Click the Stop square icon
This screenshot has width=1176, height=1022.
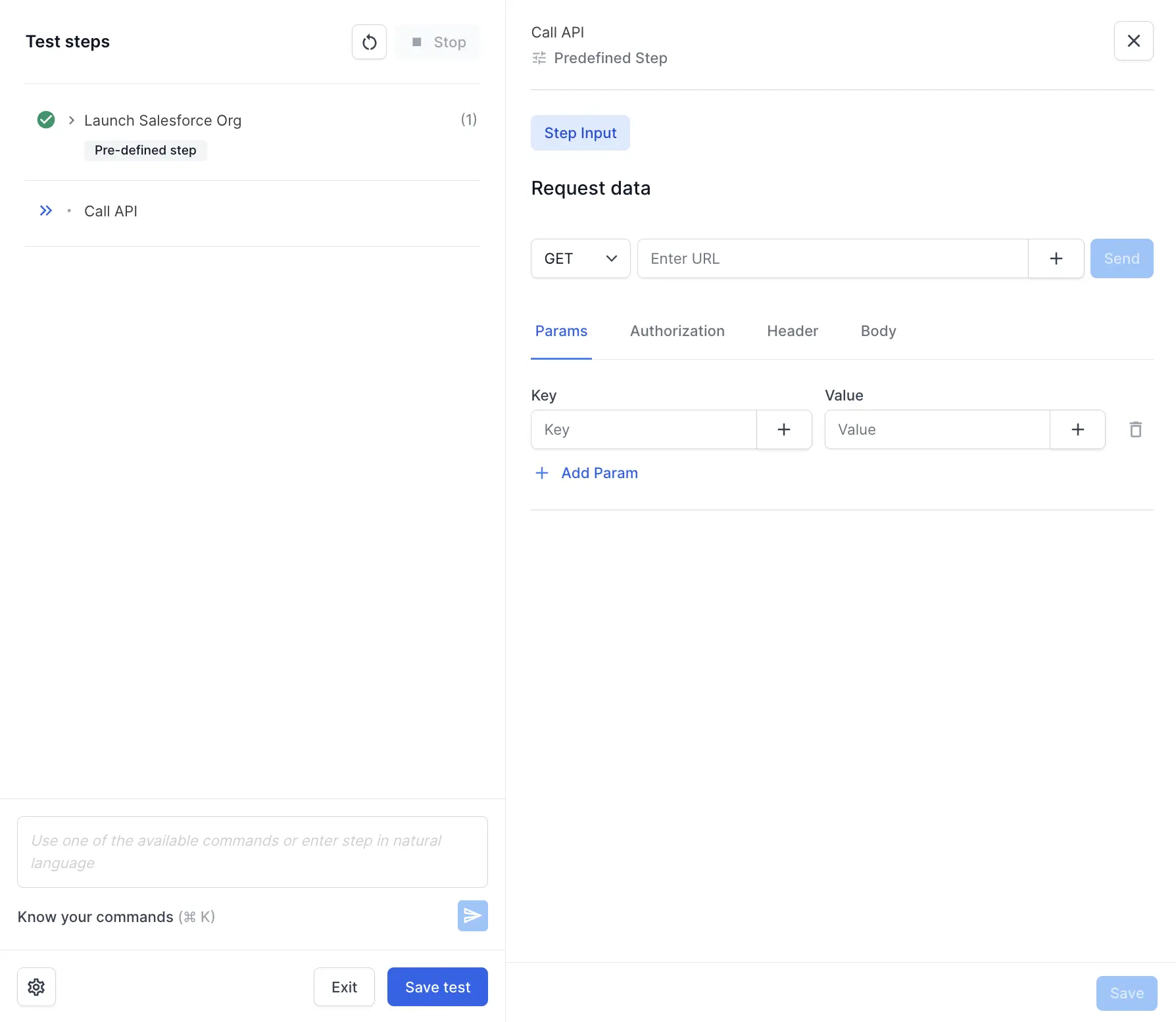[x=417, y=41]
